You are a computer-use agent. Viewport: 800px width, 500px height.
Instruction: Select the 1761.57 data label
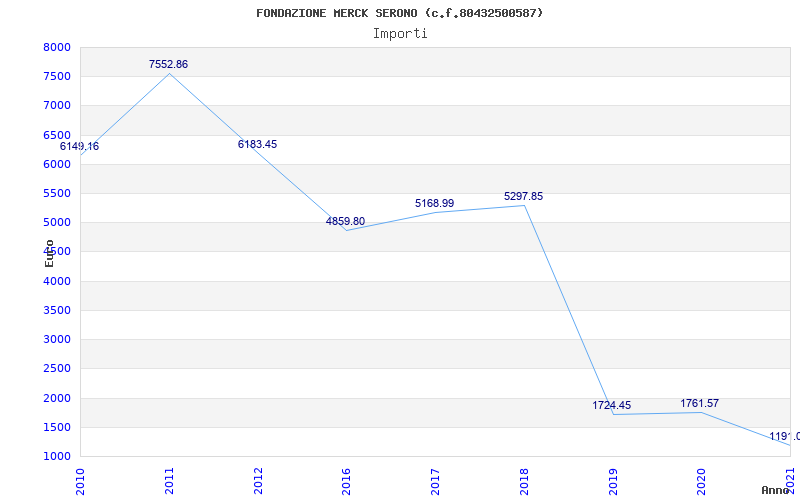click(699, 404)
